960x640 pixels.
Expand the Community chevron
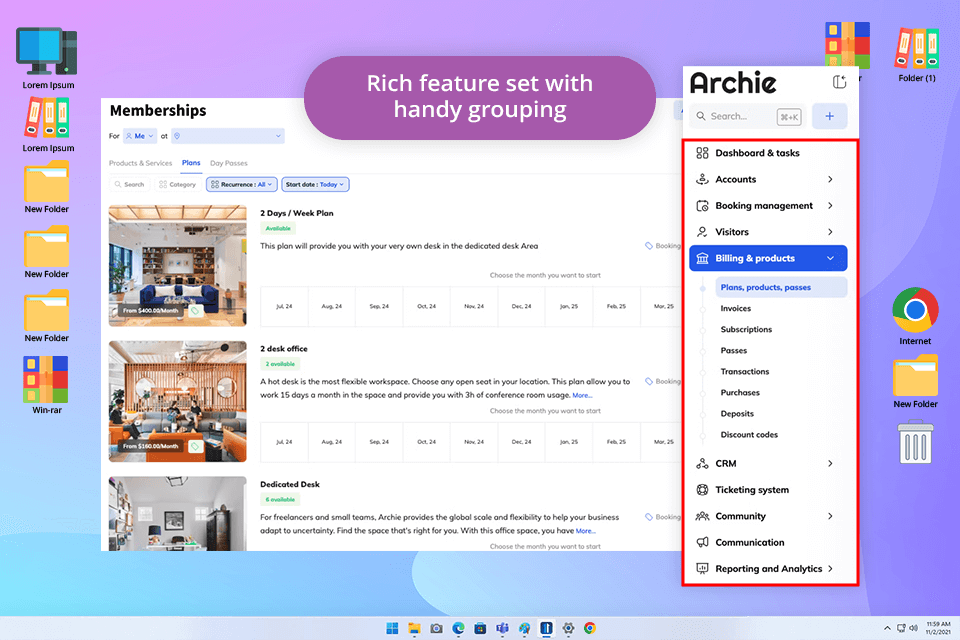830,516
